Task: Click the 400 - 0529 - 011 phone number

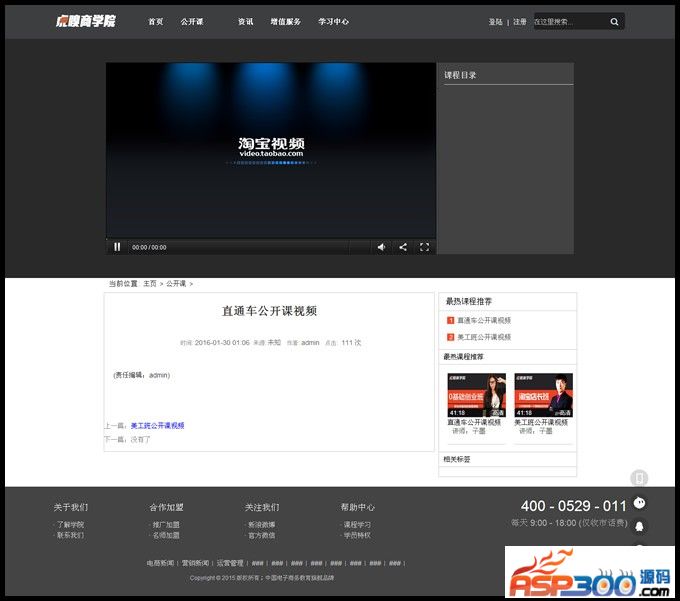Action: (x=574, y=506)
